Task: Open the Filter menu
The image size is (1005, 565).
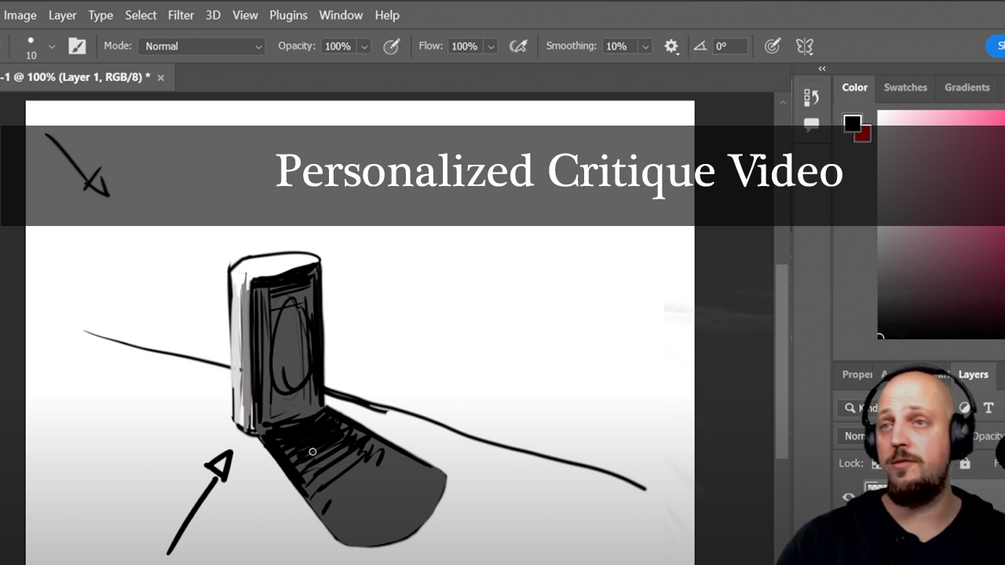Action: [181, 15]
